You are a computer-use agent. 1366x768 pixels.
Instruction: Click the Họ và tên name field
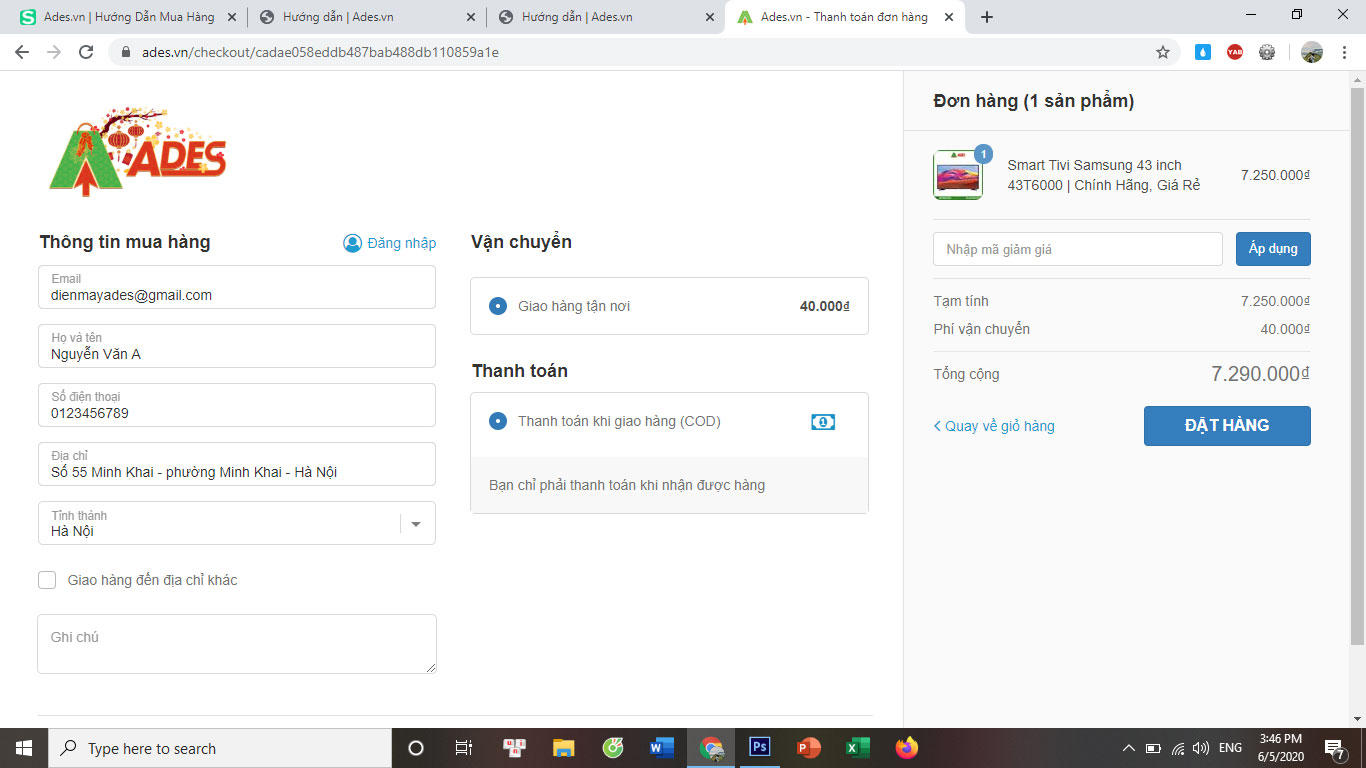[237, 346]
